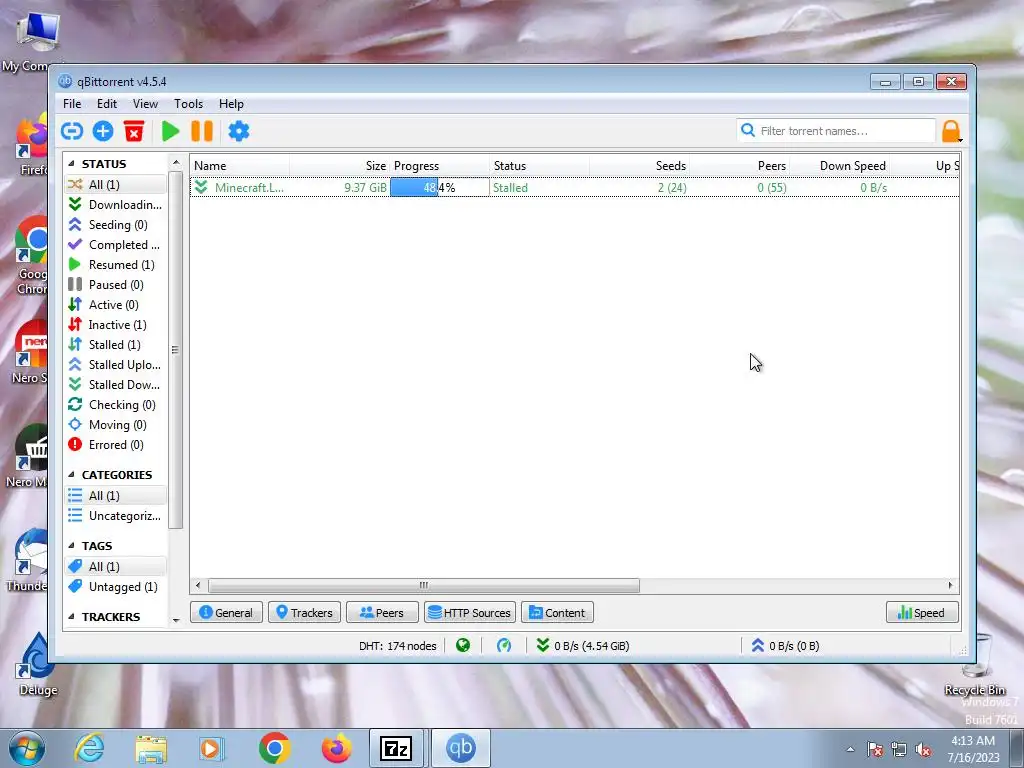
Task: Click the connection status globe icon
Action: pos(463,645)
